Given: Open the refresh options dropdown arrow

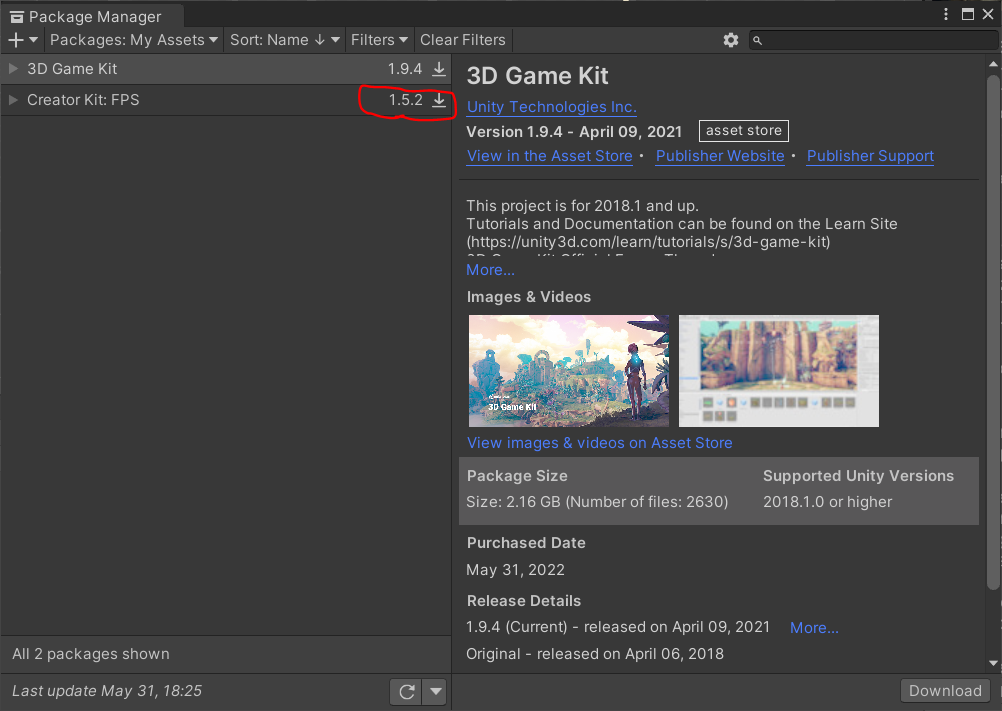Looking at the screenshot, I should point(436,691).
